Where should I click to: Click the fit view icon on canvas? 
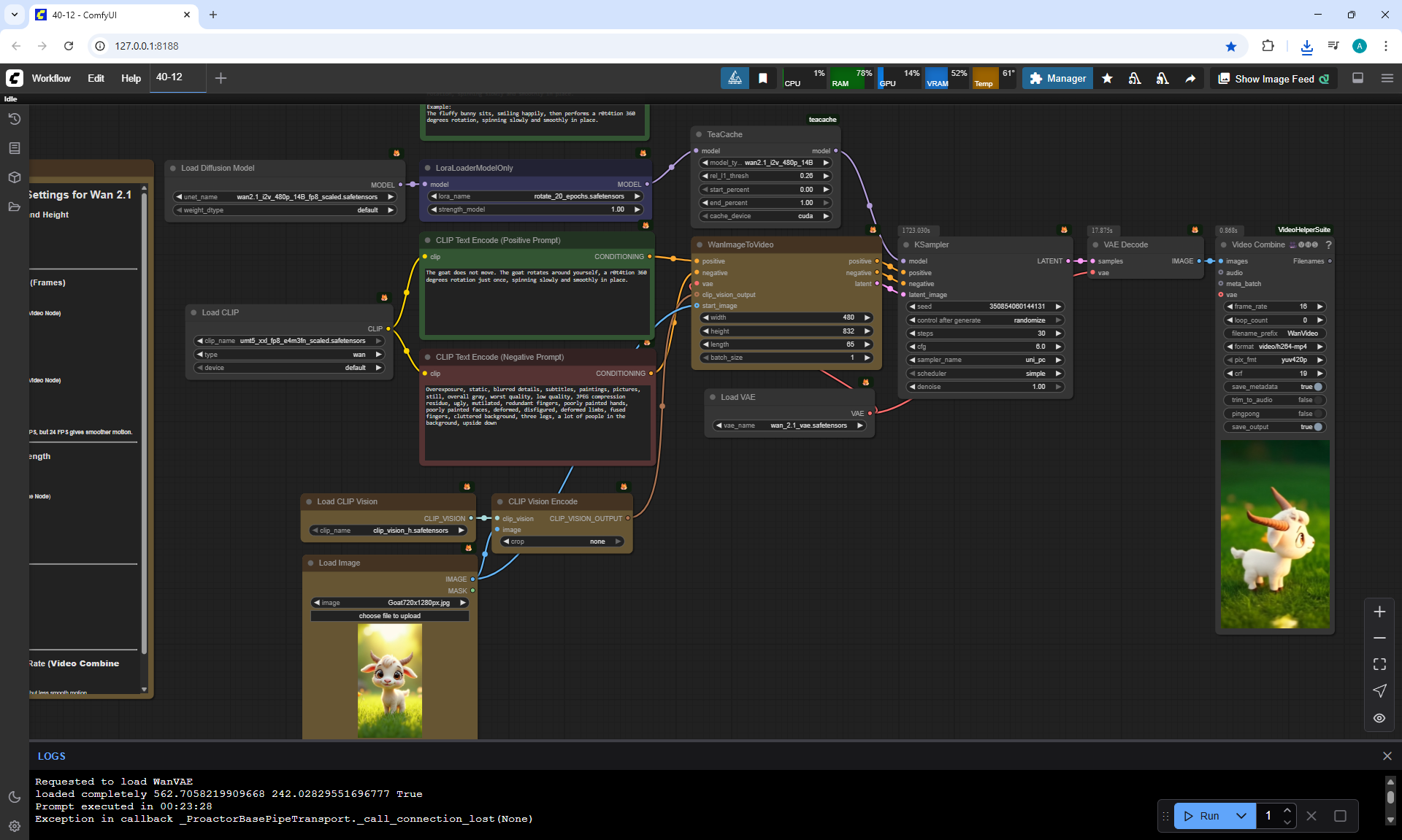1379,664
